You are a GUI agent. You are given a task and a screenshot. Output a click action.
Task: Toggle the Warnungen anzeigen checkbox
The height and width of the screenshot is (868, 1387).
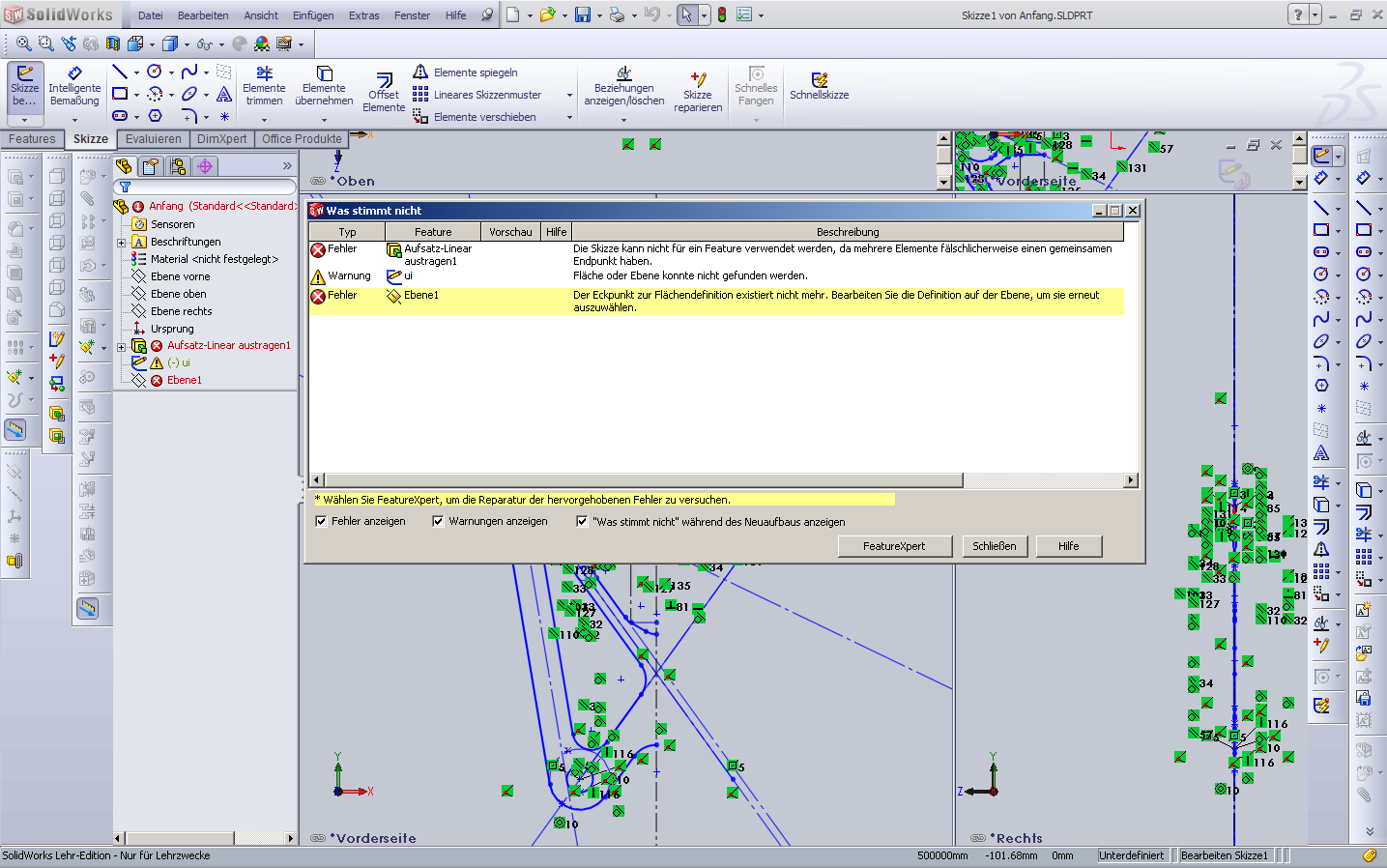[x=438, y=521]
